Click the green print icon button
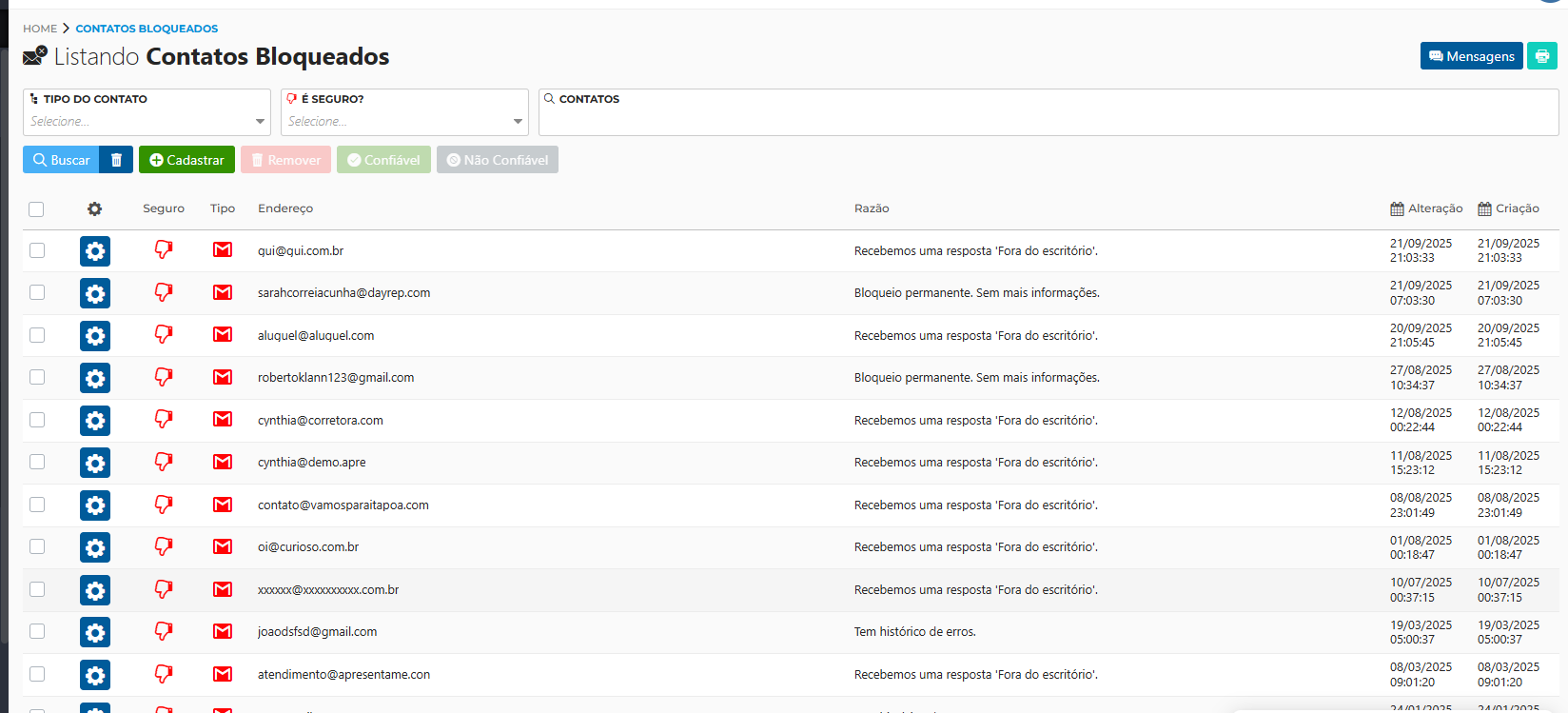This screenshot has height=713, width=1568. coord(1541,56)
